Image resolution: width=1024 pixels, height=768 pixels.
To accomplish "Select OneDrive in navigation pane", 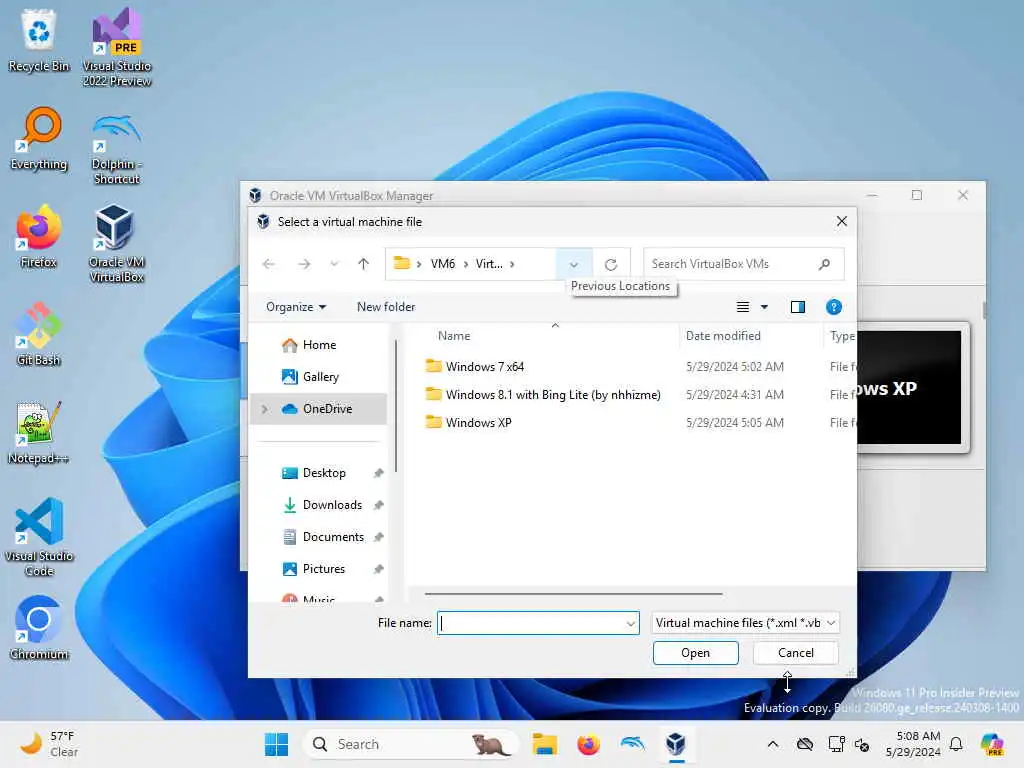I will point(318,409).
